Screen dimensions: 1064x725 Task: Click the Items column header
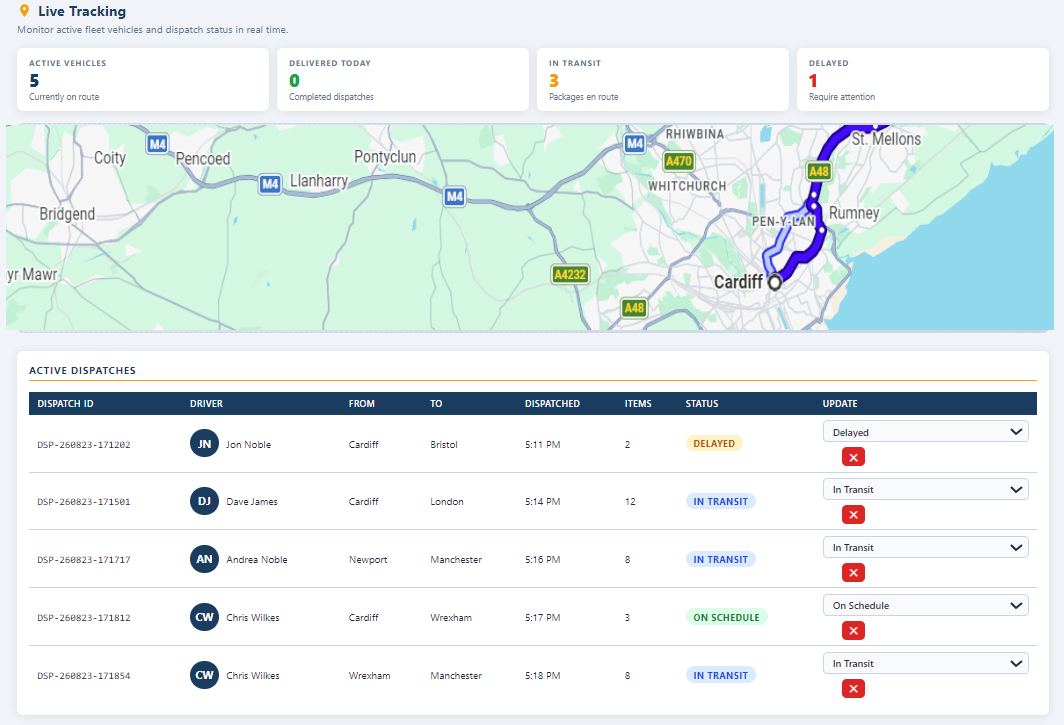click(638, 403)
